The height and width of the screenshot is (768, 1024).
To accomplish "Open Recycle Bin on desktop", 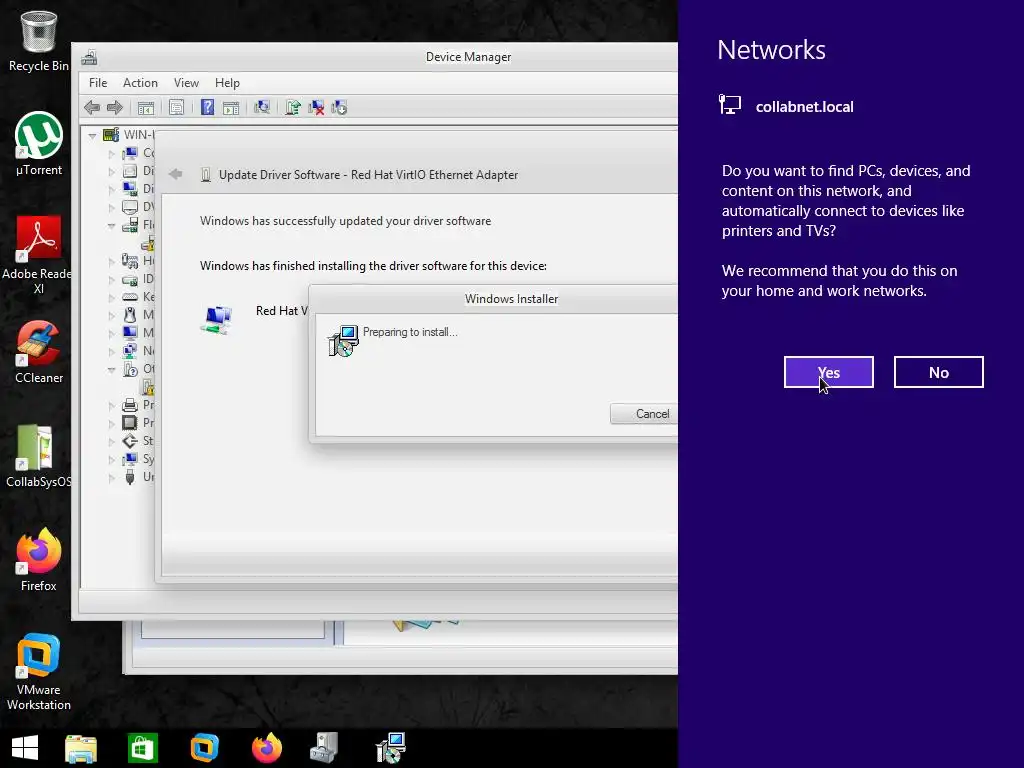I will pos(39,40).
